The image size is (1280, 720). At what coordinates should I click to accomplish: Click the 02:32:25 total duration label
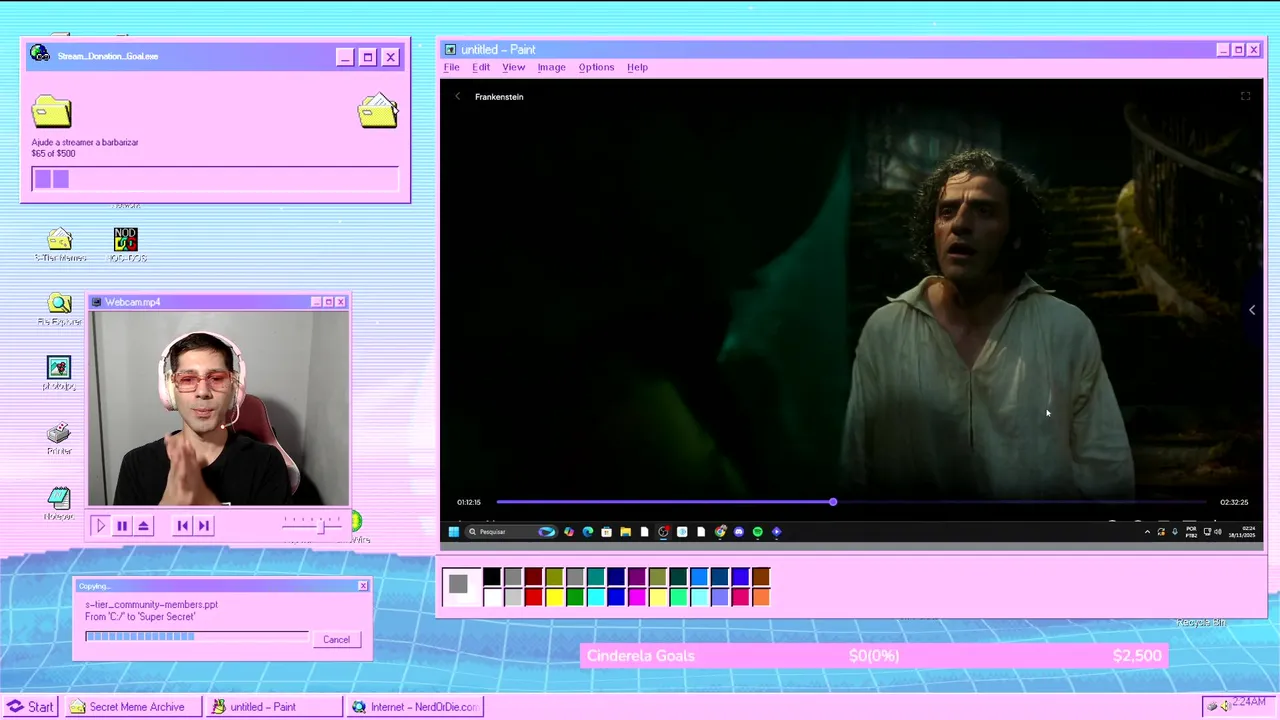click(1234, 502)
